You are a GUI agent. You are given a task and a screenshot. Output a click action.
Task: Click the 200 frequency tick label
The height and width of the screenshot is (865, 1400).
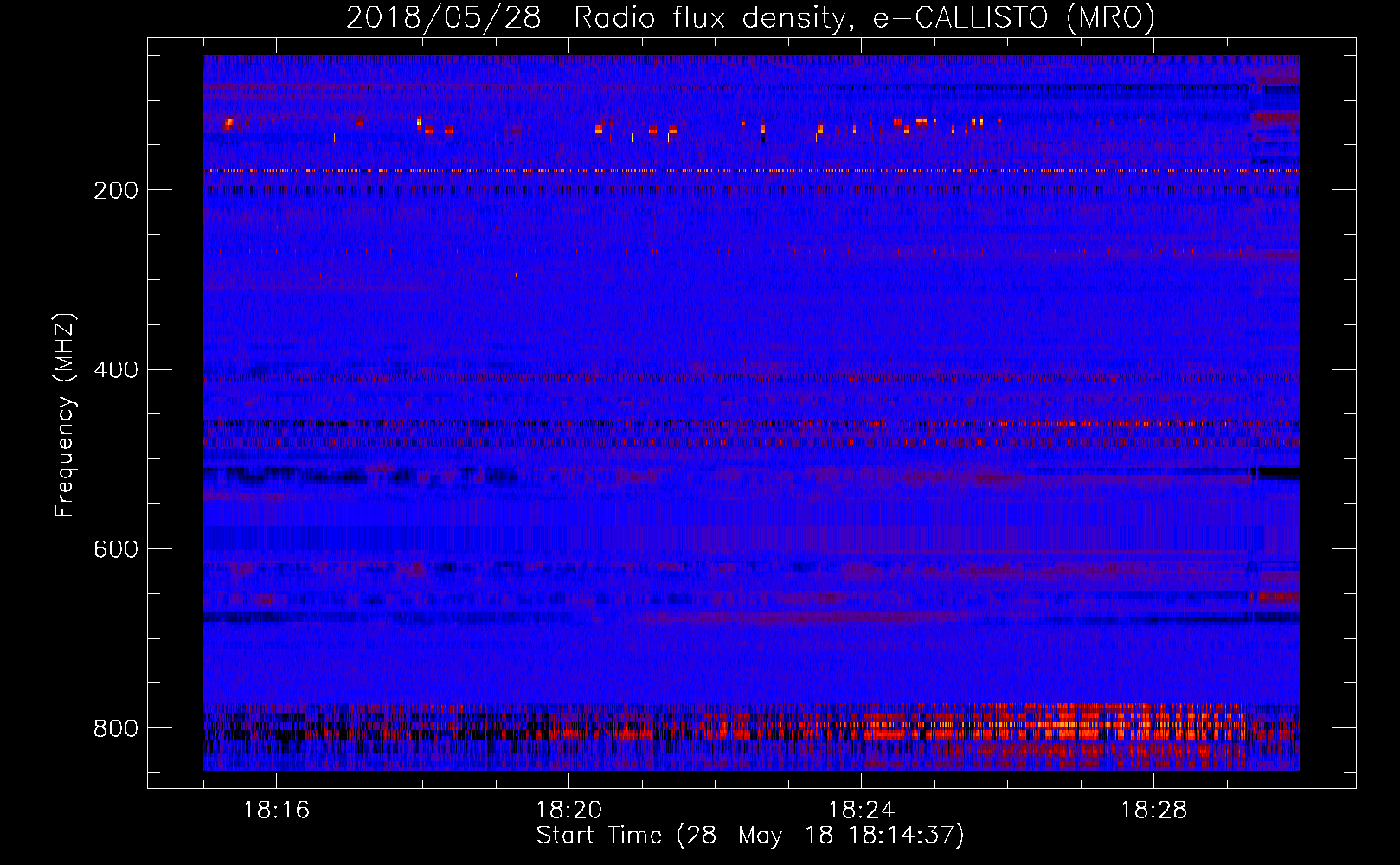[116, 190]
